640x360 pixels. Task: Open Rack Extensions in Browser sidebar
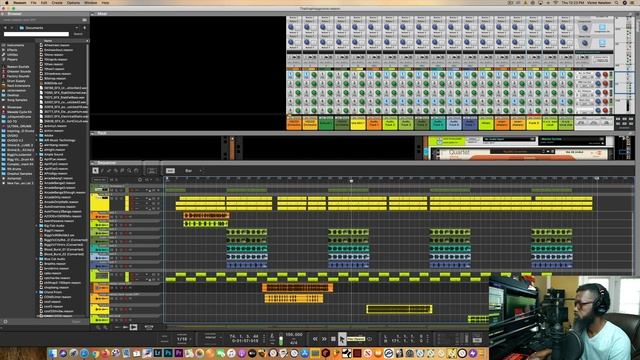tap(18, 86)
